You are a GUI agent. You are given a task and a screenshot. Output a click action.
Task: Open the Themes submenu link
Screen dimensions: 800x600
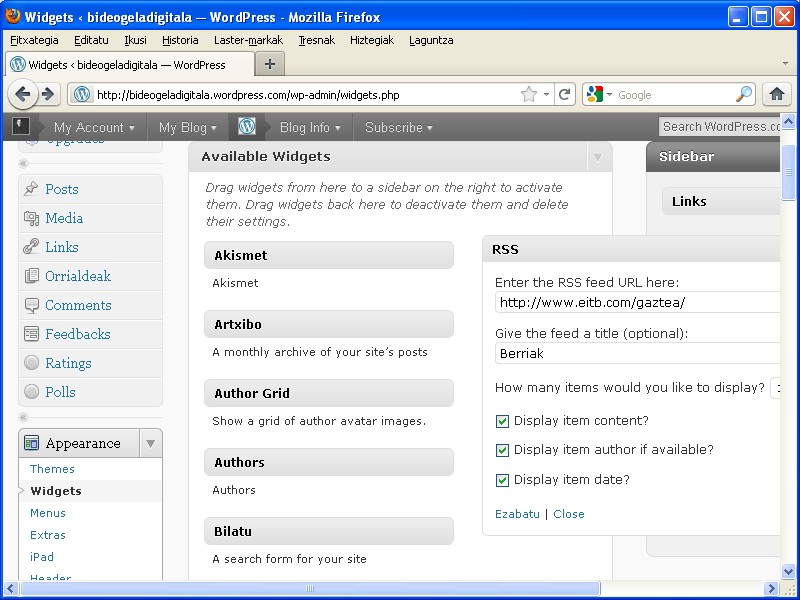tap(52, 469)
